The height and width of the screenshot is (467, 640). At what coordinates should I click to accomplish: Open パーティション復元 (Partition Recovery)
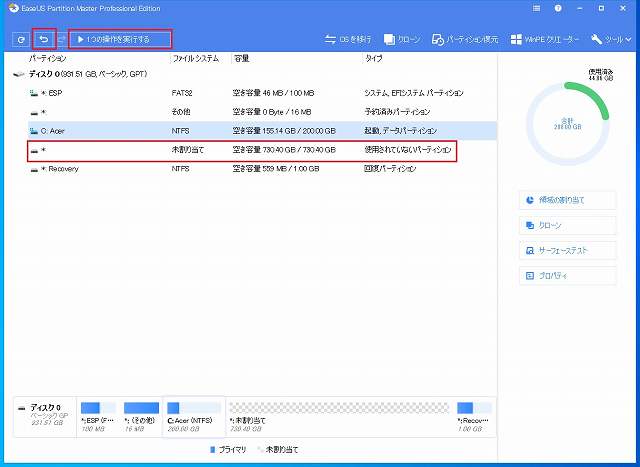click(465, 40)
